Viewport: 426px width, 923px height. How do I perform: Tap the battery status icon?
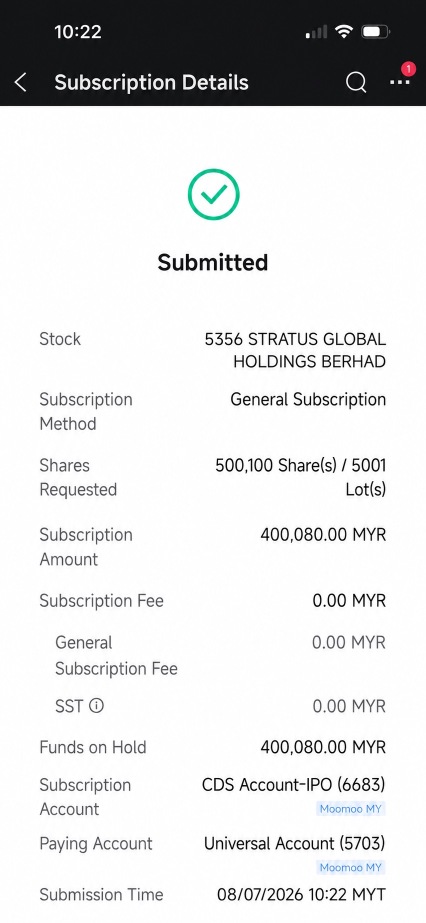[375, 32]
